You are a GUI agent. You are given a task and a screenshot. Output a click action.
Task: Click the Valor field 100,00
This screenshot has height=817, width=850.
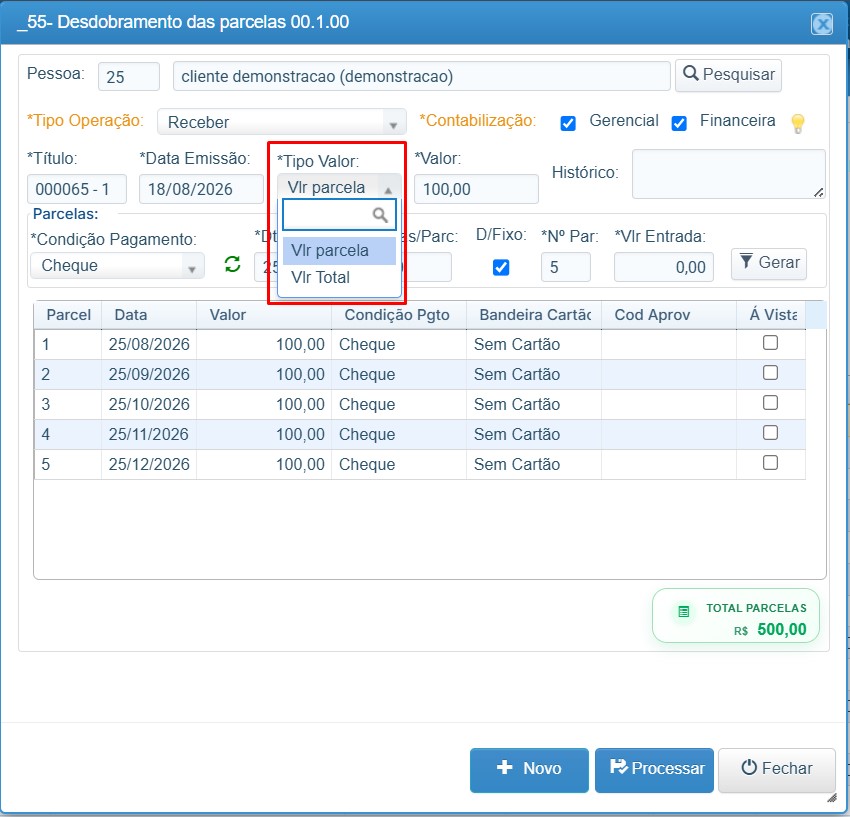coord(476,189)
